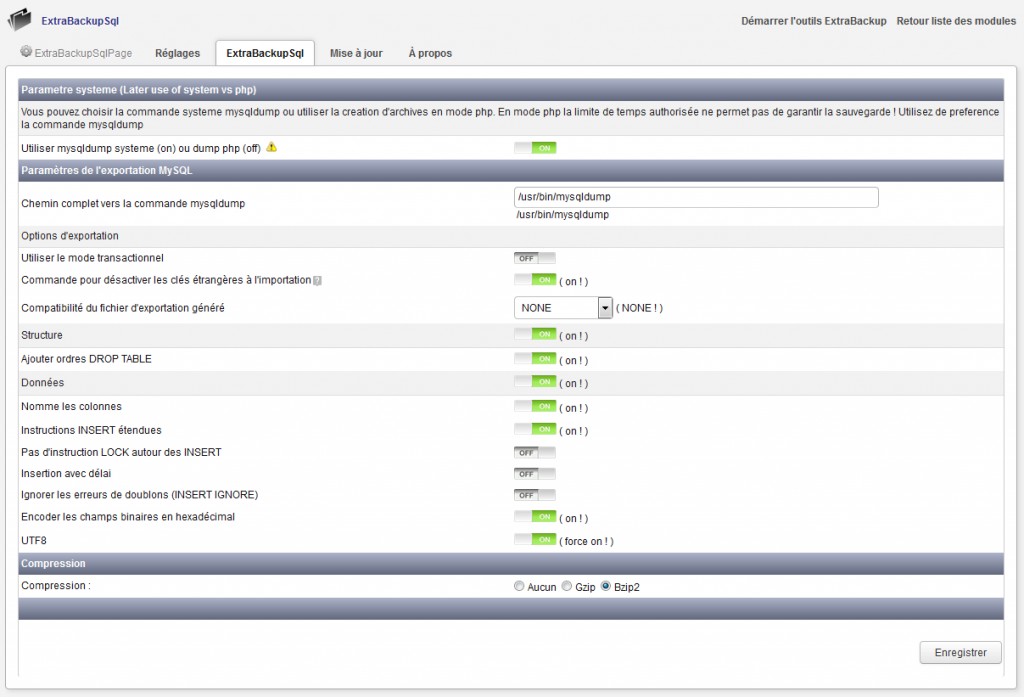Click the Paramètres de l'exportation MySQL header
1024x697 pixels.
(511, 170)
